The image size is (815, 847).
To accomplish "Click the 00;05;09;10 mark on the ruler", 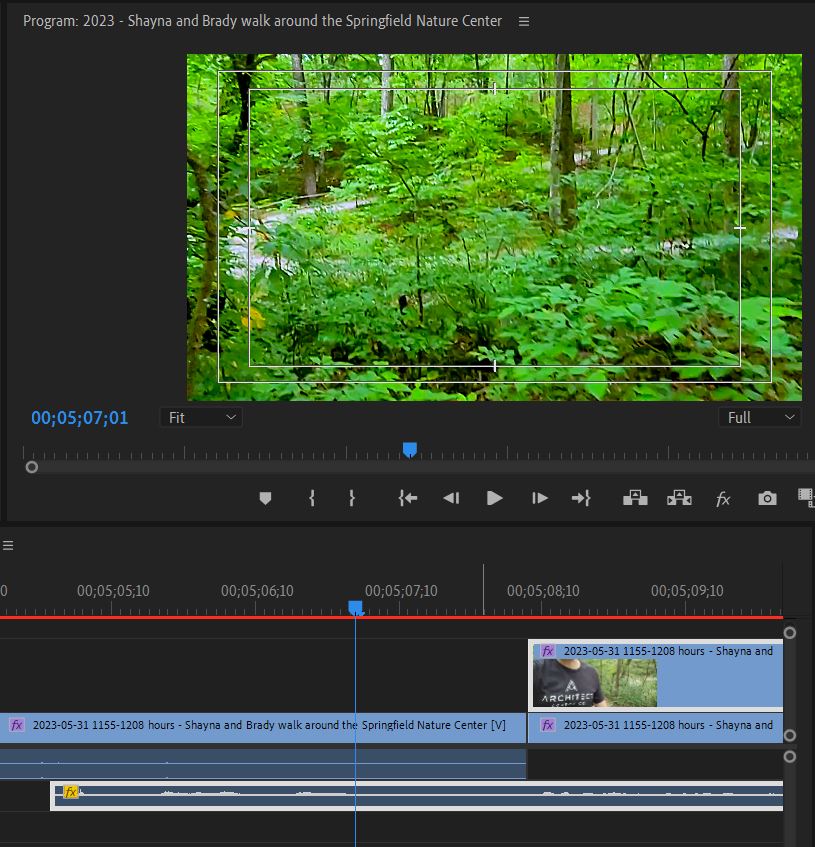I will coord(687,591).
